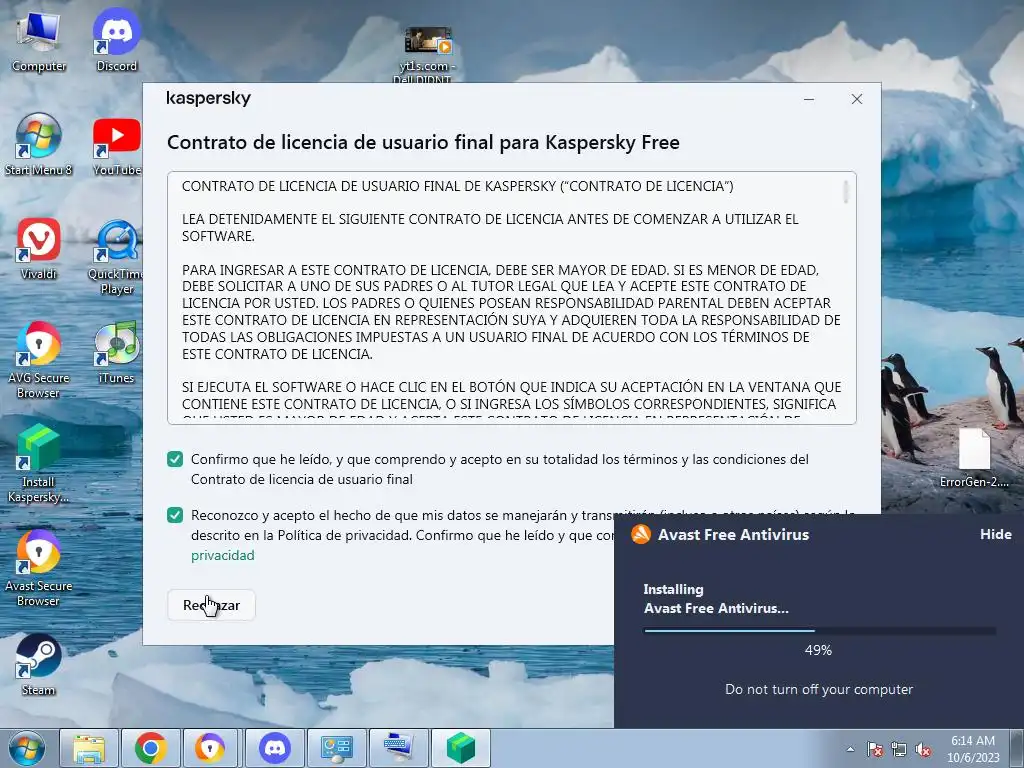Viewport: 1024px width, 768px height.
Task: Select the Start Menu 8 desktop icon
Action: pos(39,145)
